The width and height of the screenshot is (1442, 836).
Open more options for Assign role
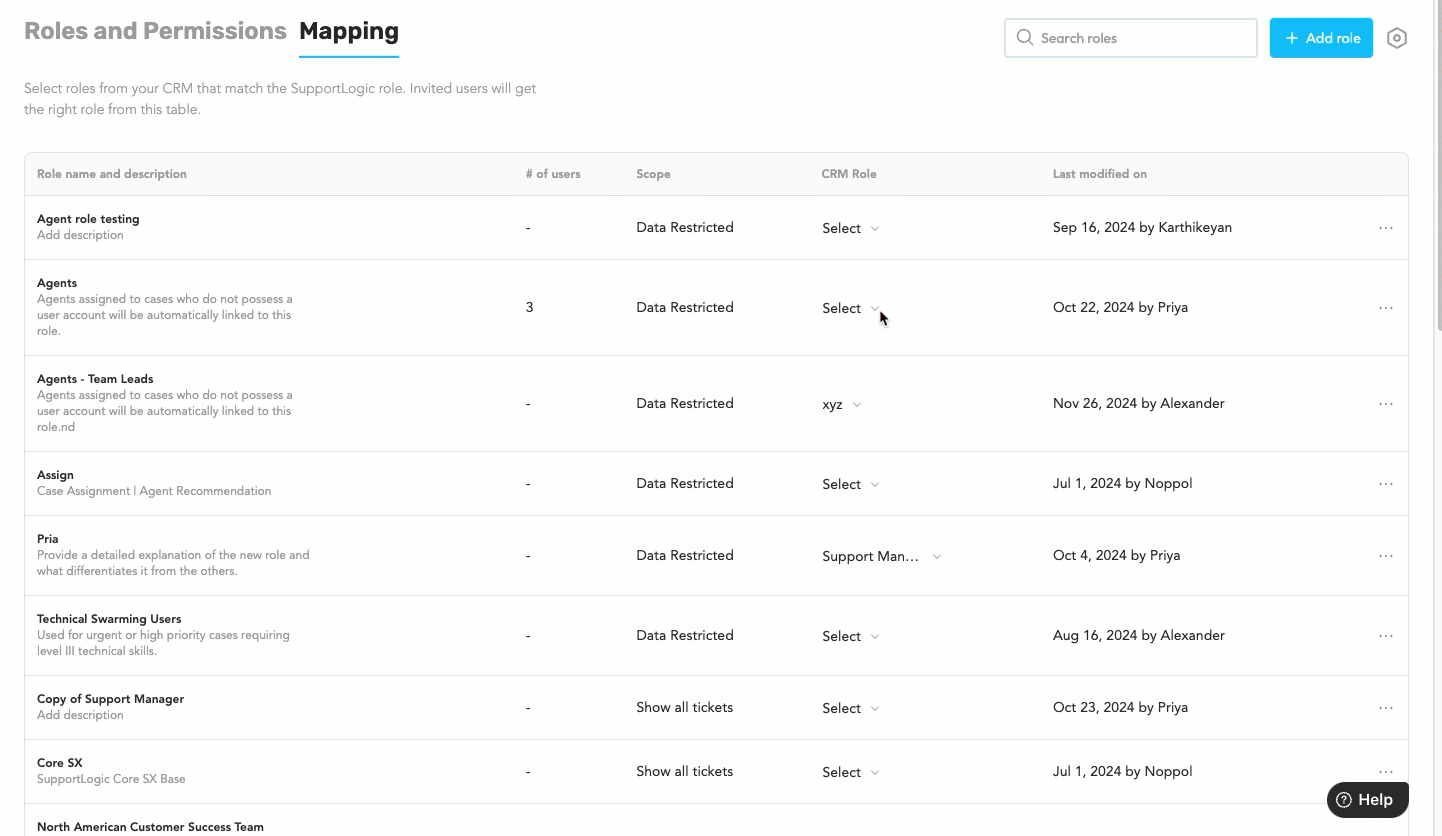(x=1385, y=484)
